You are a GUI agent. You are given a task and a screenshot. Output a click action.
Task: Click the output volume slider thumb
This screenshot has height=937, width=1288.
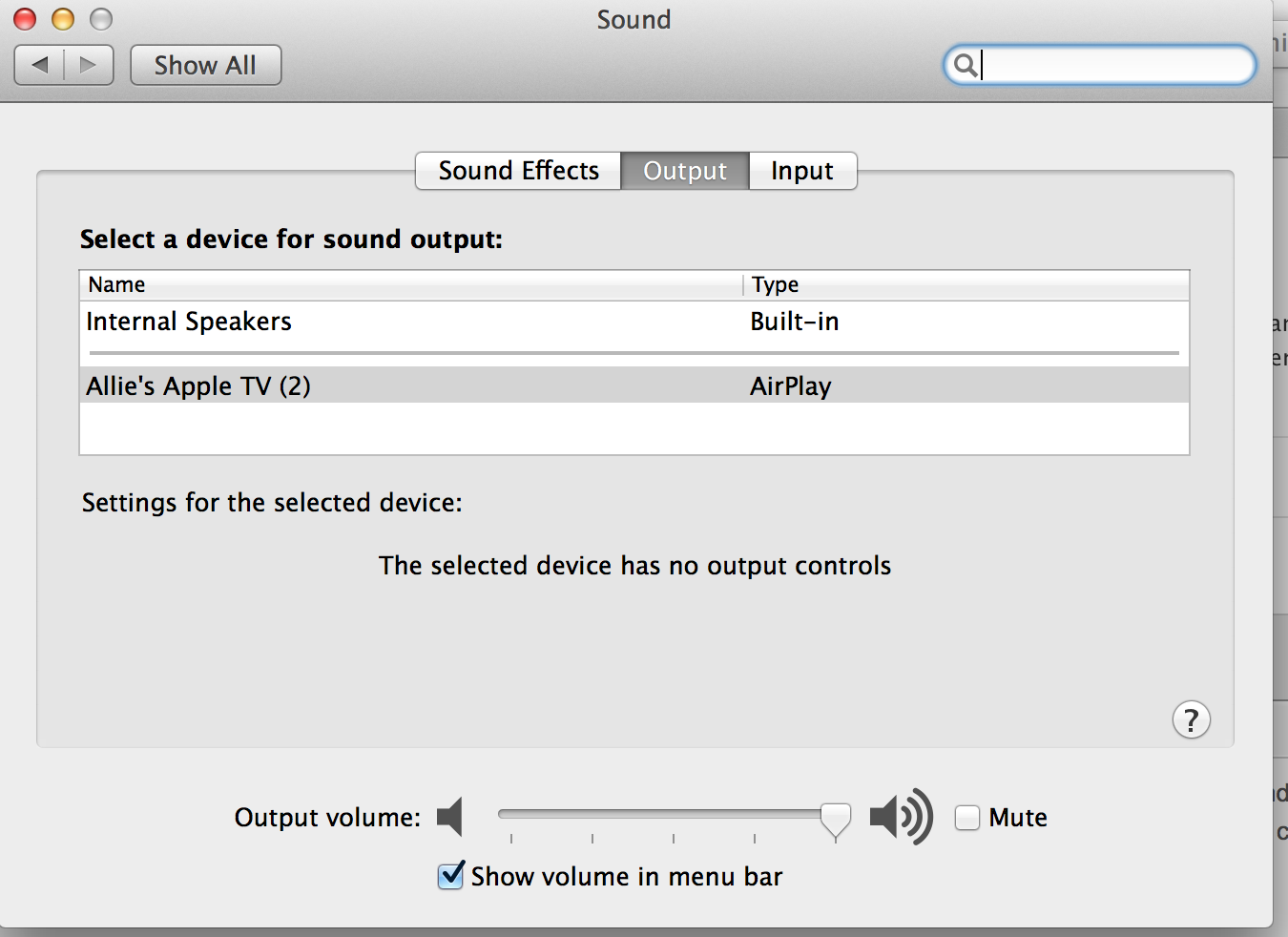pyautogui.click(x=835, y=818)
